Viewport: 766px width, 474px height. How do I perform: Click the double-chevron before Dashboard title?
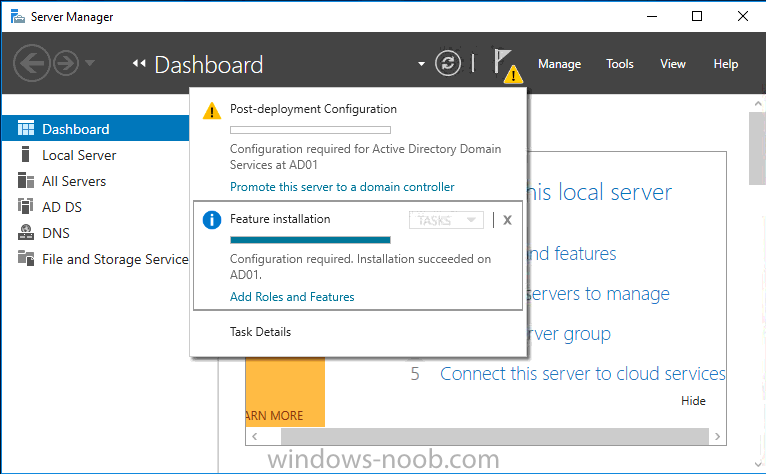point(139,64)
